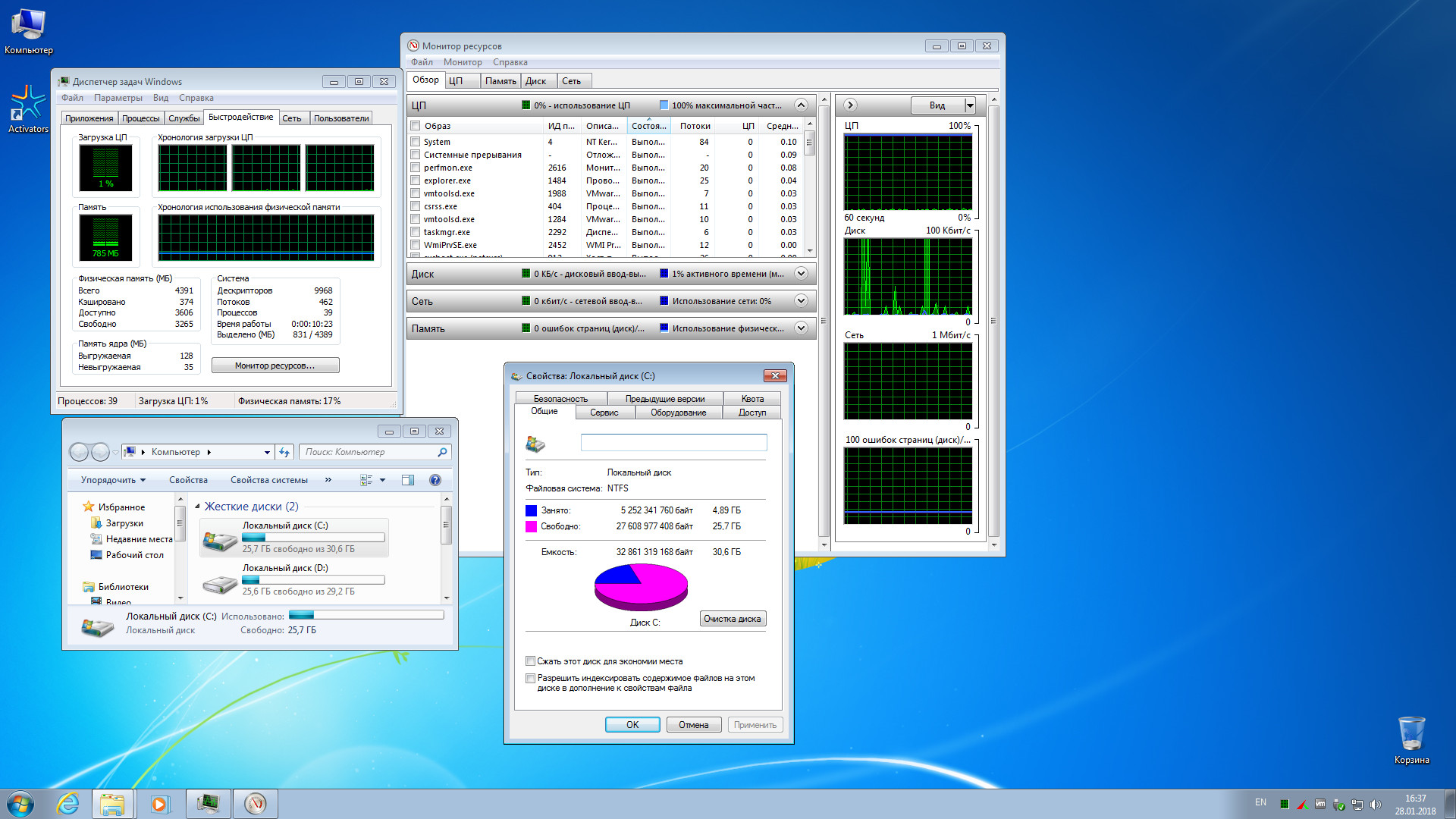Viewport: 1456px width, 819px height.
Task: Toggle the allow file indexing checkbox
Action: point(531,678)
